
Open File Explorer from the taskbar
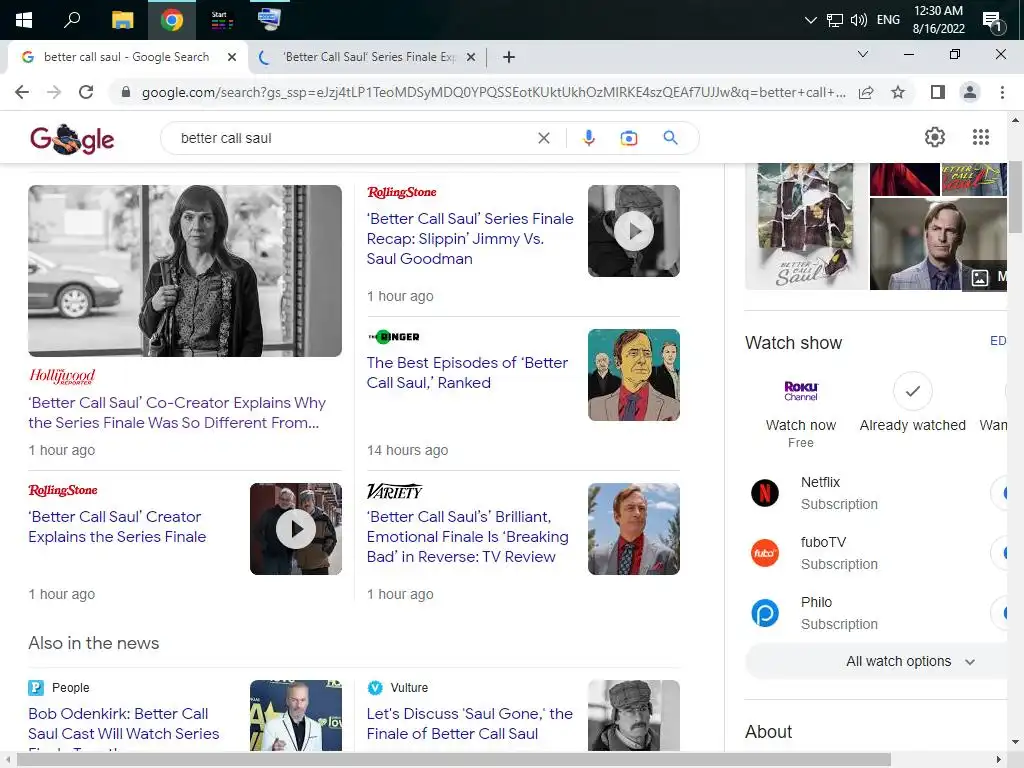[122, 20]
